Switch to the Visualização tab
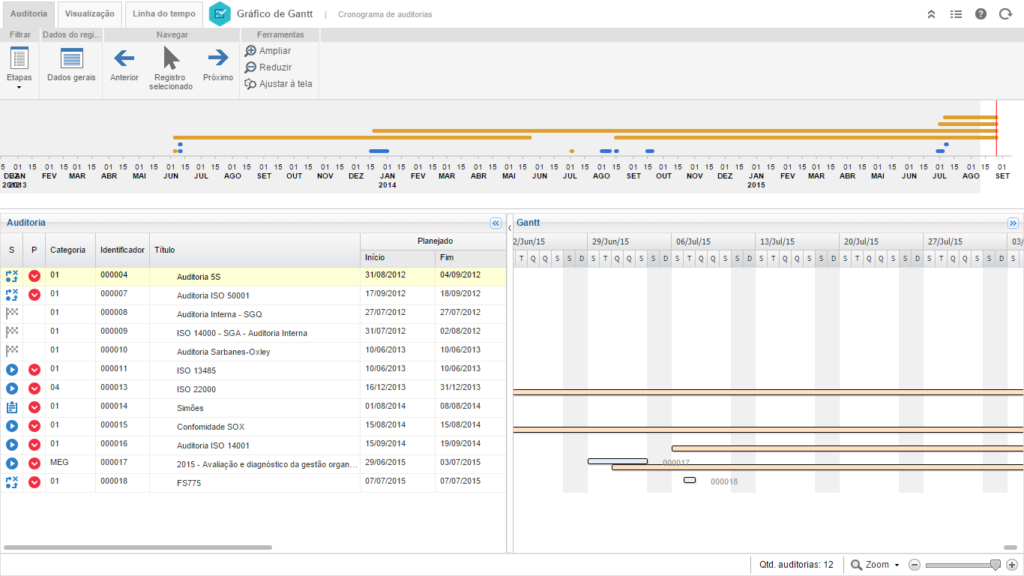The height and width of the screenshot is (576, 1024). 90,14
